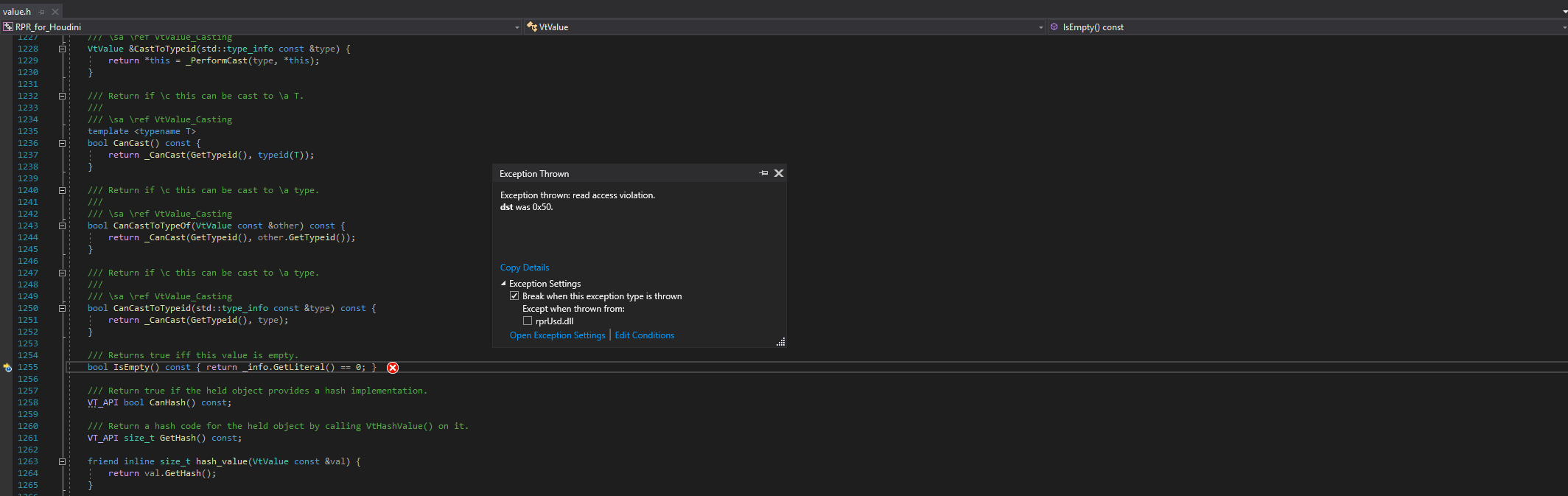
Task: Click '_PerformCast(type, *this)' in the code
Action: (x=251, y=60)
